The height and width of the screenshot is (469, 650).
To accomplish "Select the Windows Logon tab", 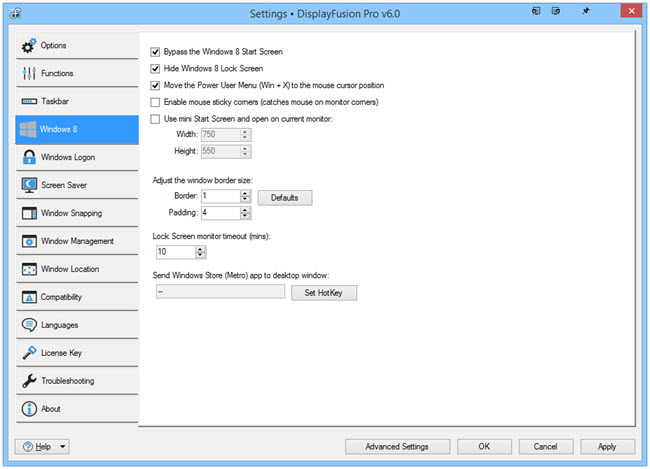I will 77,157.
